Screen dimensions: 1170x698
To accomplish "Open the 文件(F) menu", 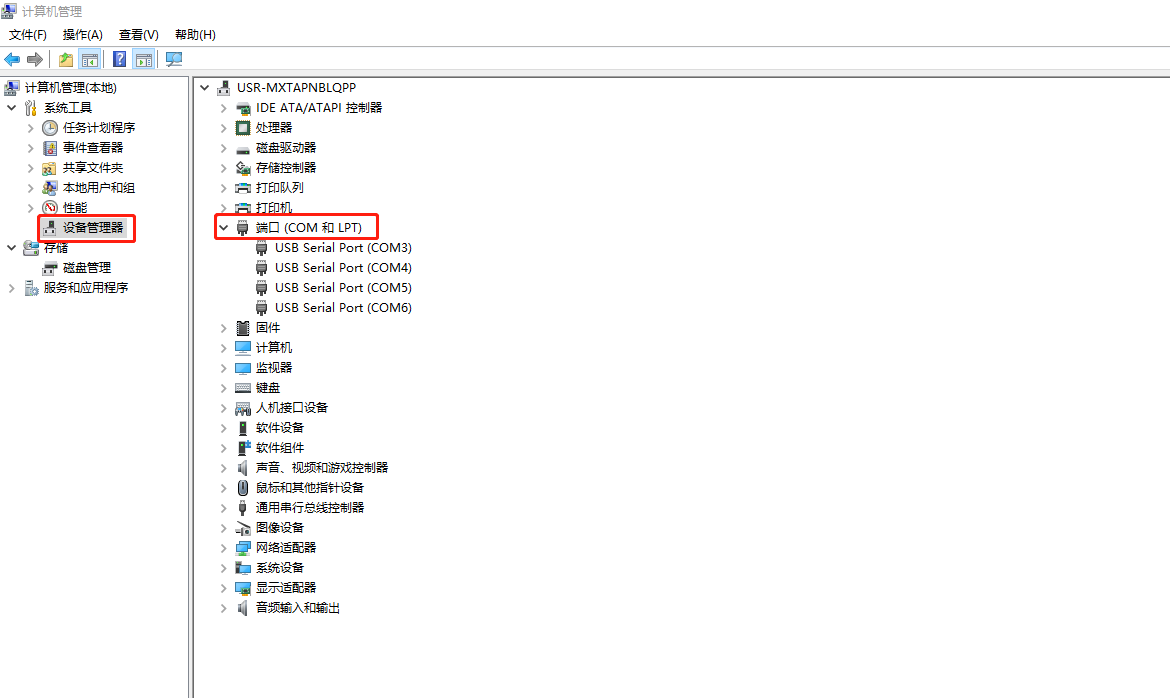I will click(28, 35).
